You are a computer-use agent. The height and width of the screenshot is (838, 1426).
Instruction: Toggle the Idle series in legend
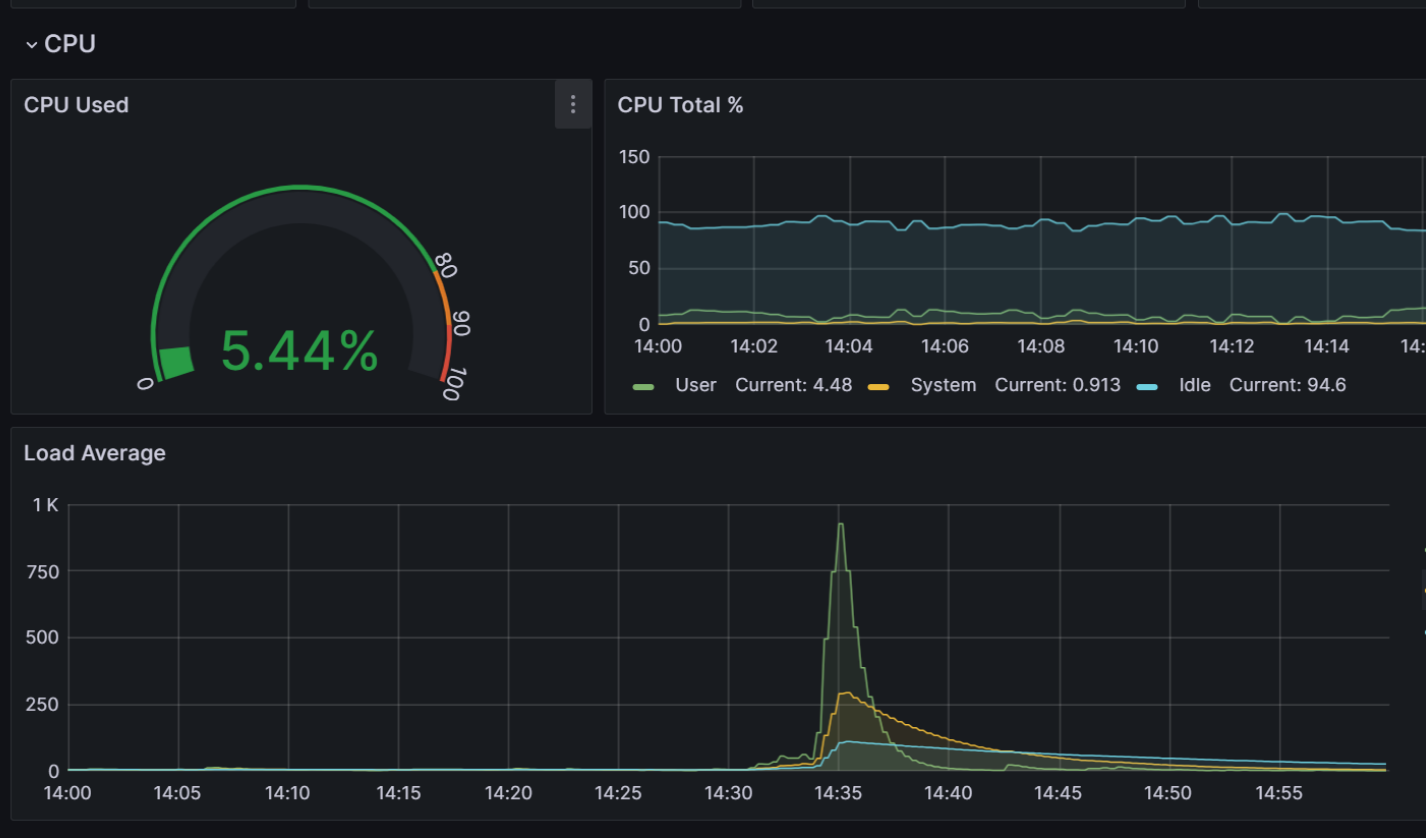[1194, 385]
